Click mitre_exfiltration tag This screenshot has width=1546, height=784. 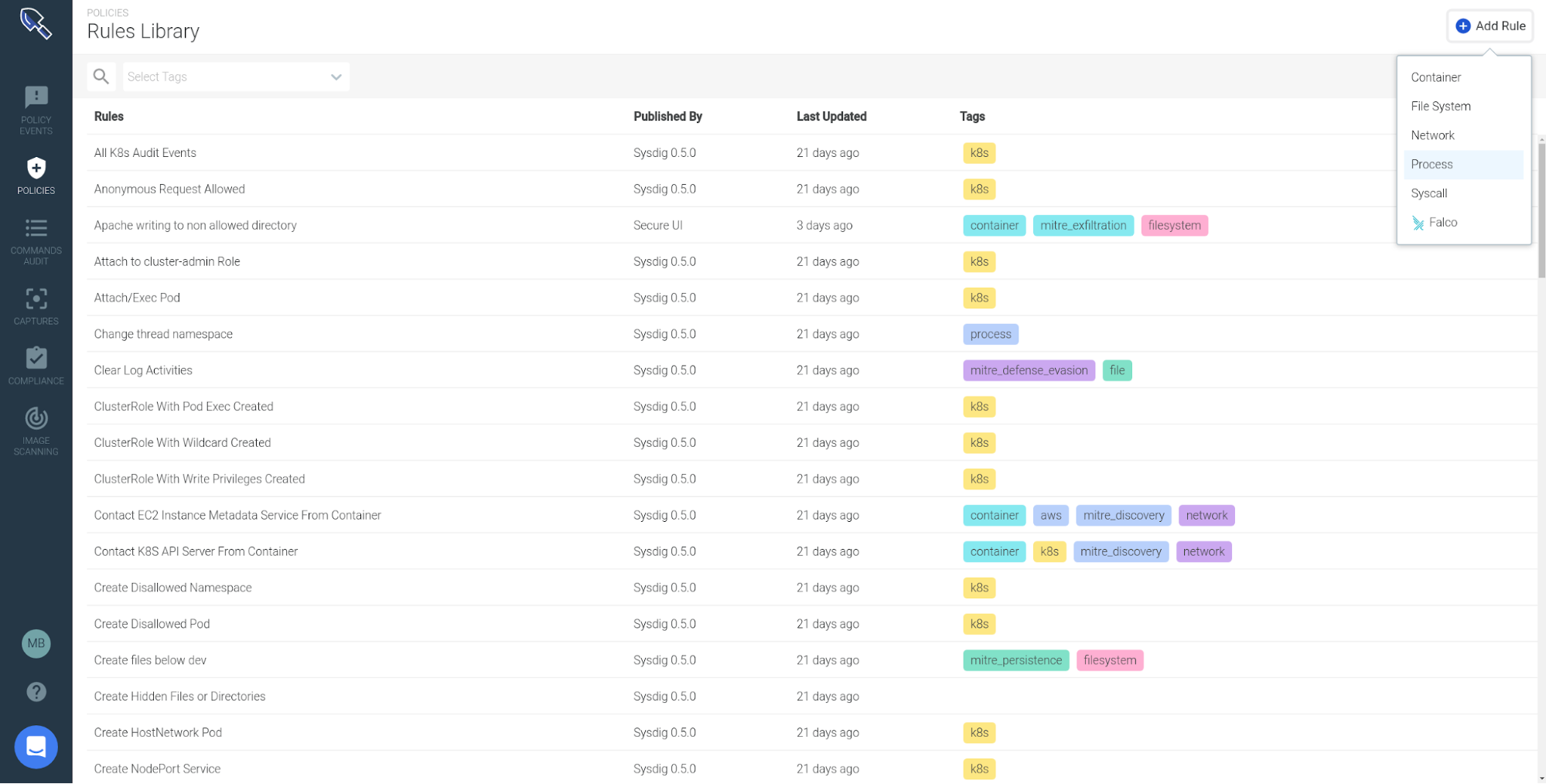click(1083, 226)
